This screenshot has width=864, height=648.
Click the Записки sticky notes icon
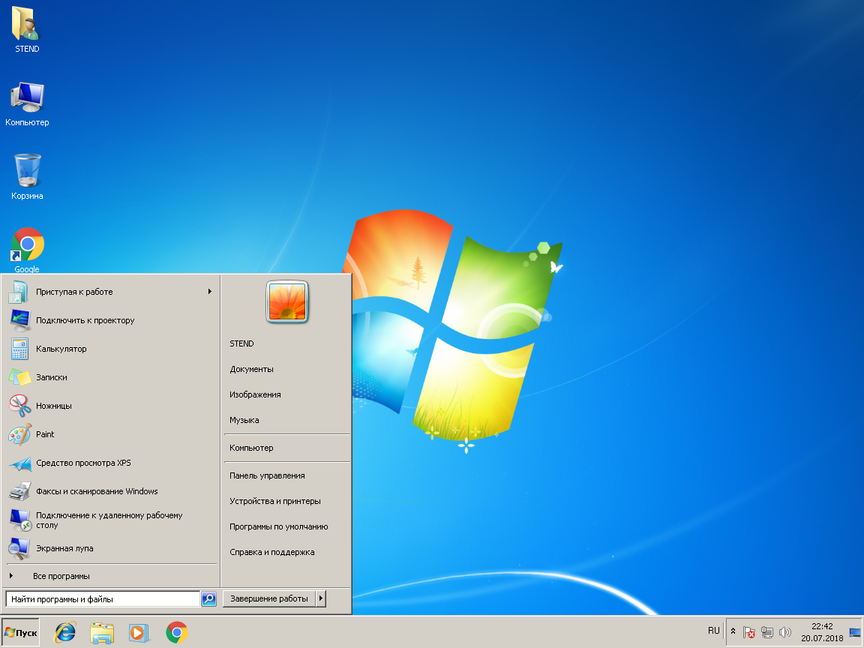click(x=20, y=377)
